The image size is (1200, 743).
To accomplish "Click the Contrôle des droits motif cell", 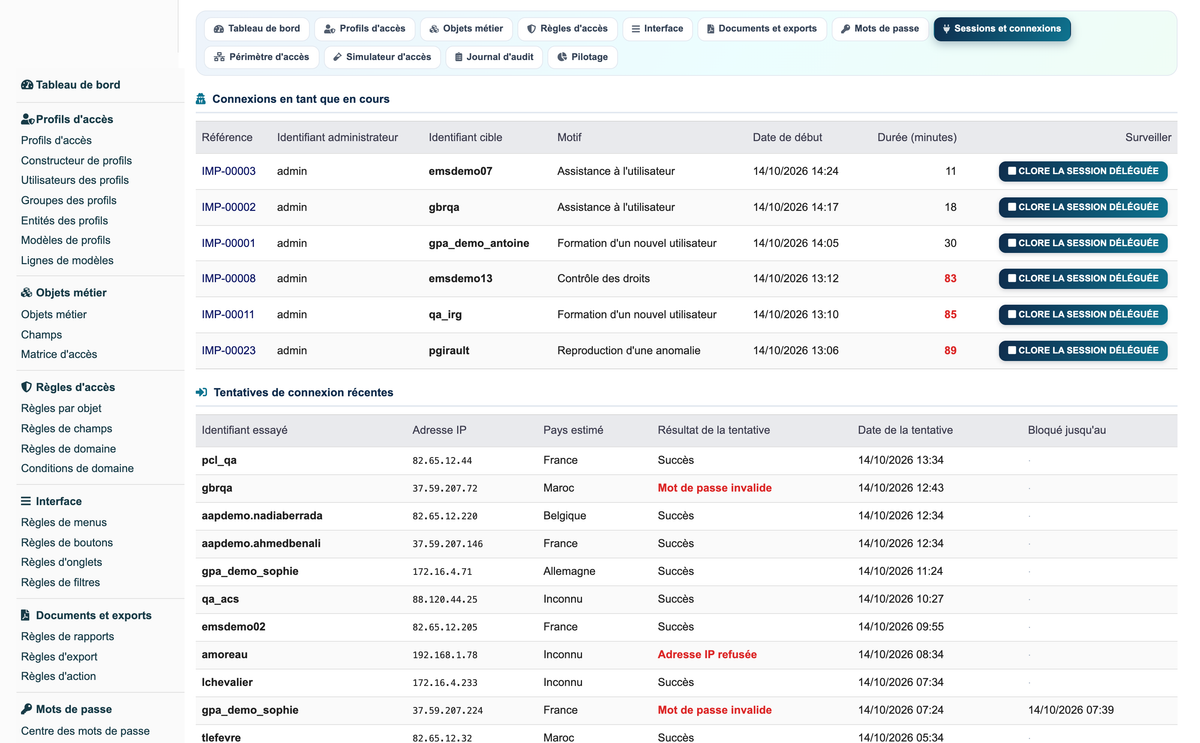I will point(605,278).
